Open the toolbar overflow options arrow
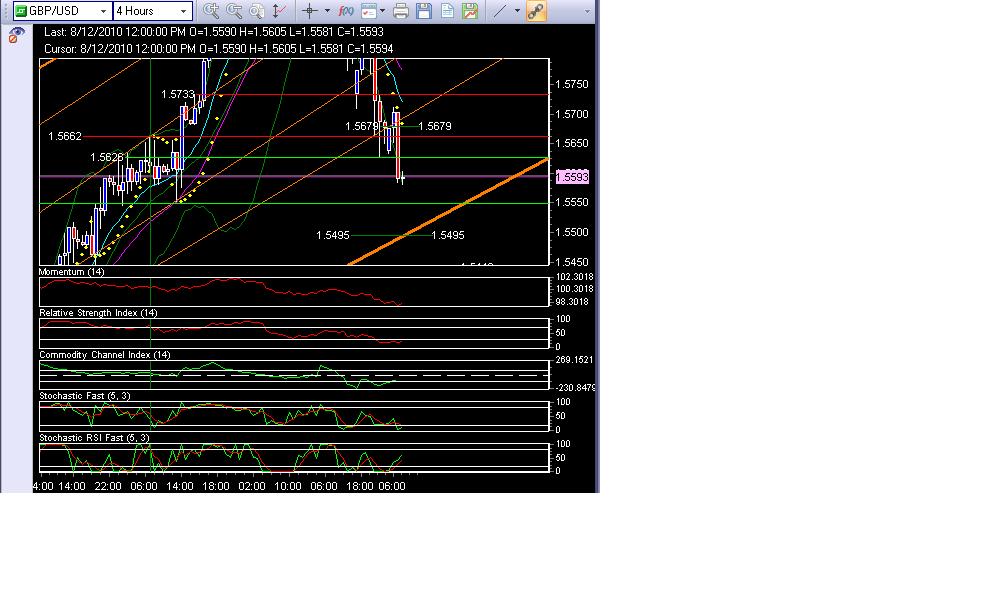Image resolution: width=983 pixels, height=611 pixels. point(587,11)
